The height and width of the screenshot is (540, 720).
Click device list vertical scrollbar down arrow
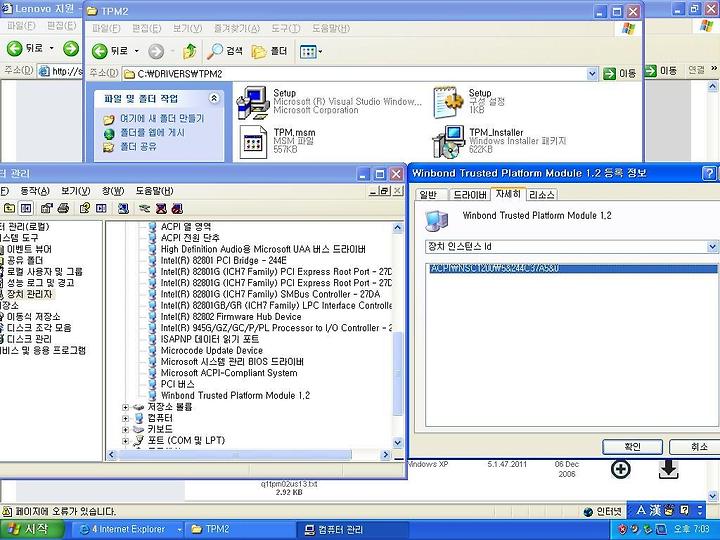[398, 443]
